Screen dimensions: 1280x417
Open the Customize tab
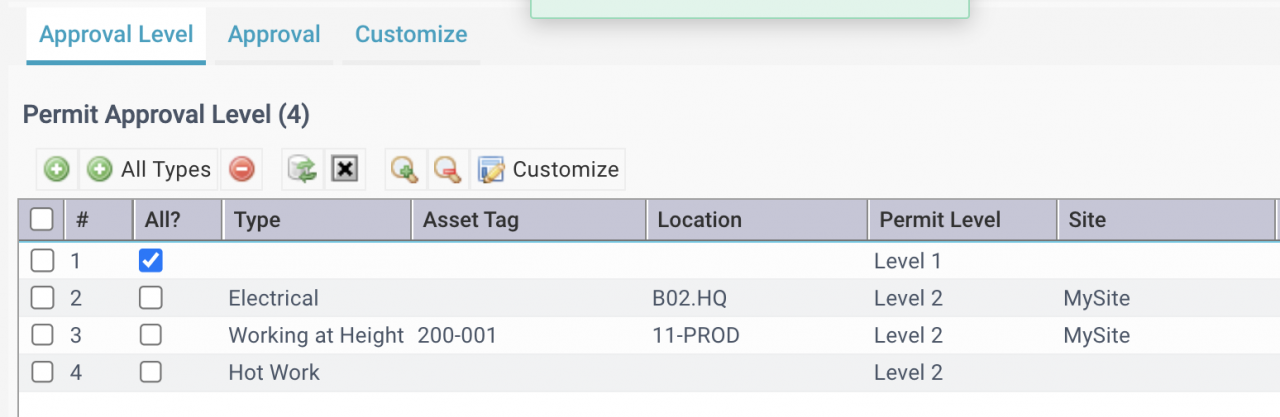click(411, 35)
